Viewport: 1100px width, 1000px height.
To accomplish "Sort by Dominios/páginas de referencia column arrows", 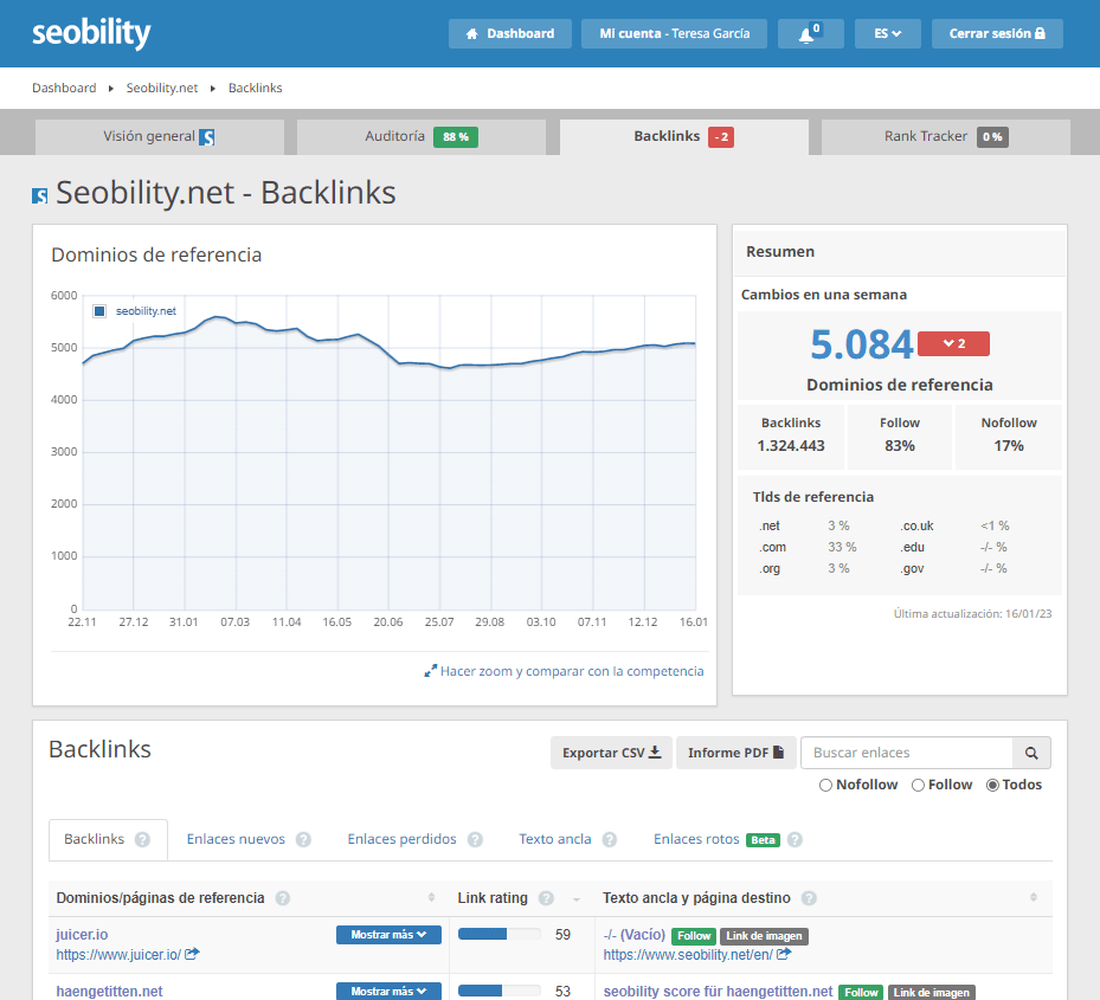I will pyautogui.click(x=431, y=898).
